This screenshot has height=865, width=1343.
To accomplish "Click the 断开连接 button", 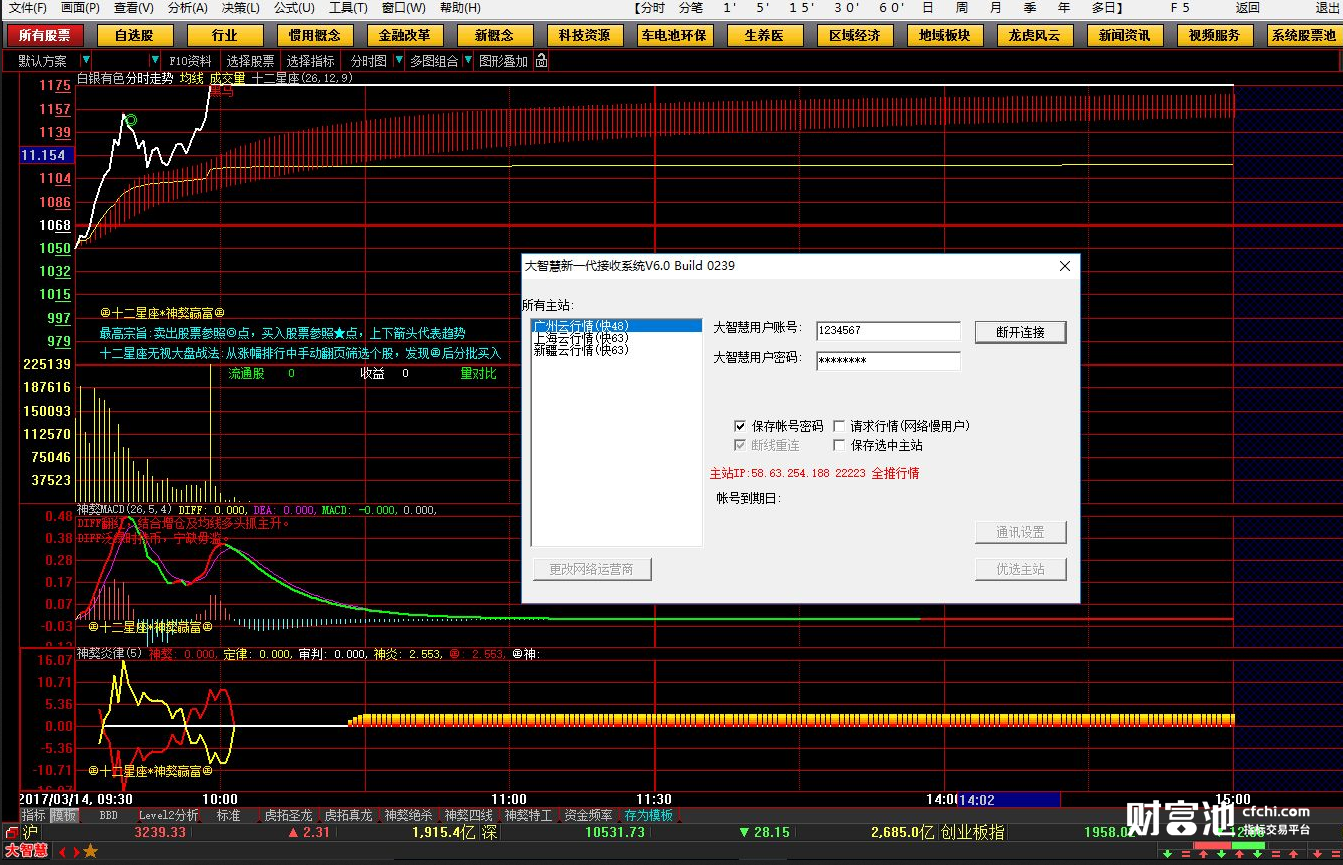I will pyautogui.click(x=1020, y=332).
